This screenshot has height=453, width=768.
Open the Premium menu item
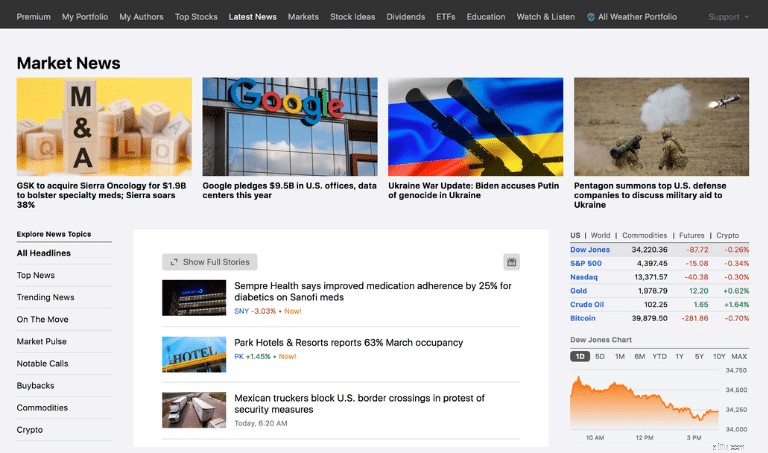point(33,17)
